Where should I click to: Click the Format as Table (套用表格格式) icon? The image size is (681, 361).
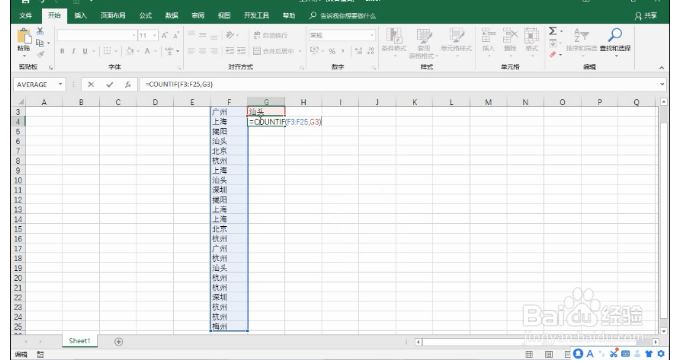point(424,36)
